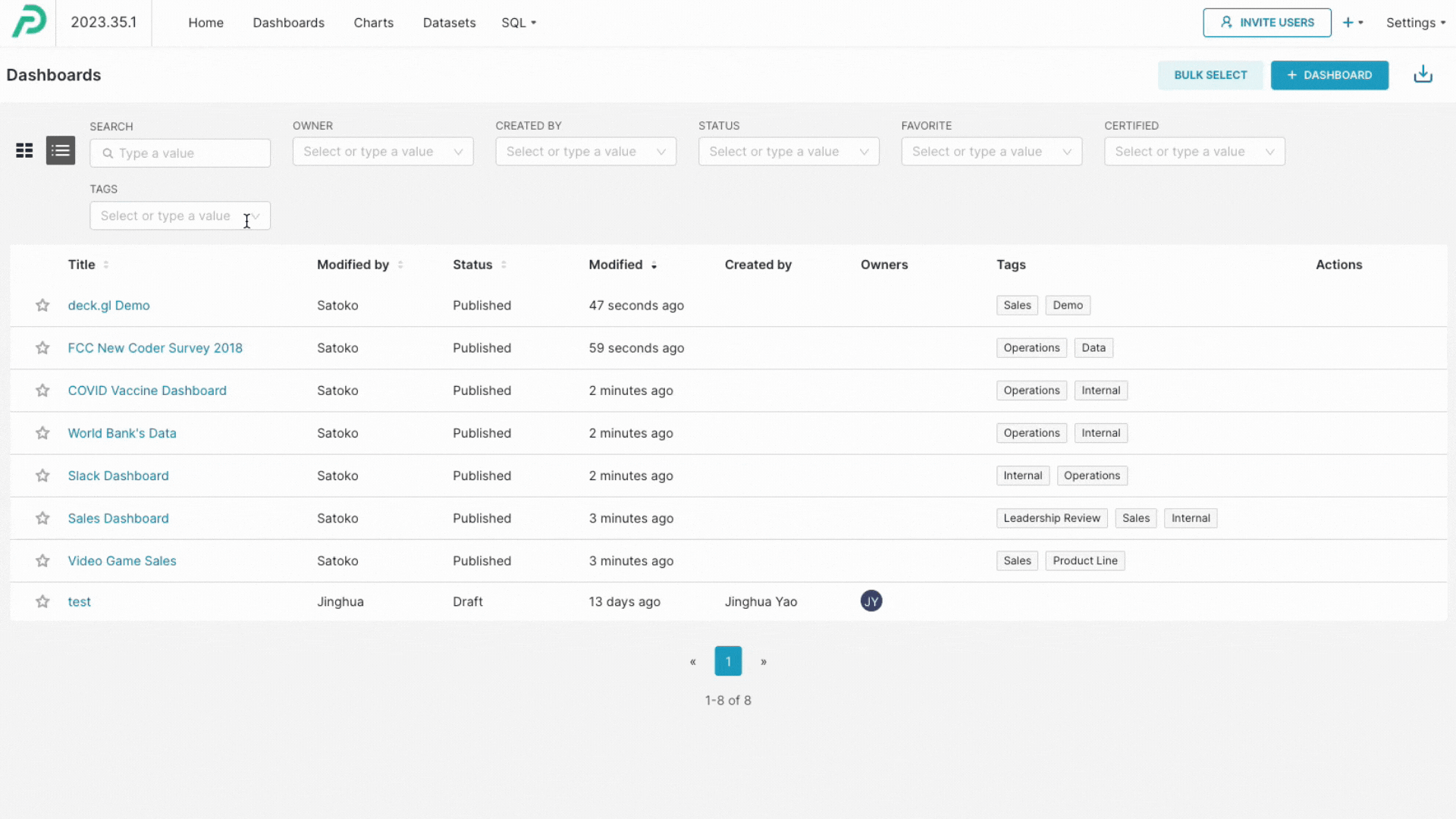Favorite the deck.gl Demo dashboard star
The height and width of the screenshot is (819, 1456).
(x=42, y=306)
